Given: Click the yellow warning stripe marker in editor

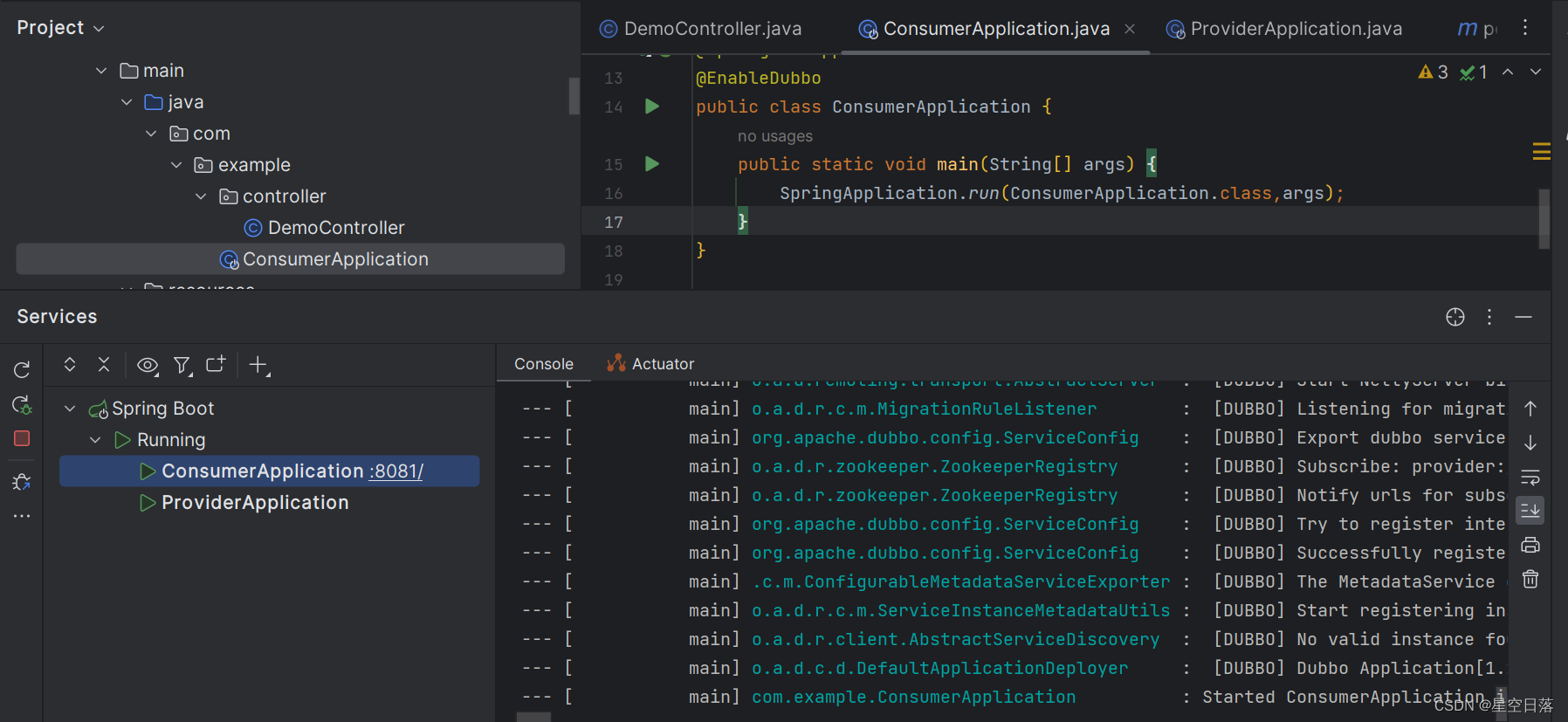Looking at the screenshot, I should pyautogui.click(x=1542, y=152).
